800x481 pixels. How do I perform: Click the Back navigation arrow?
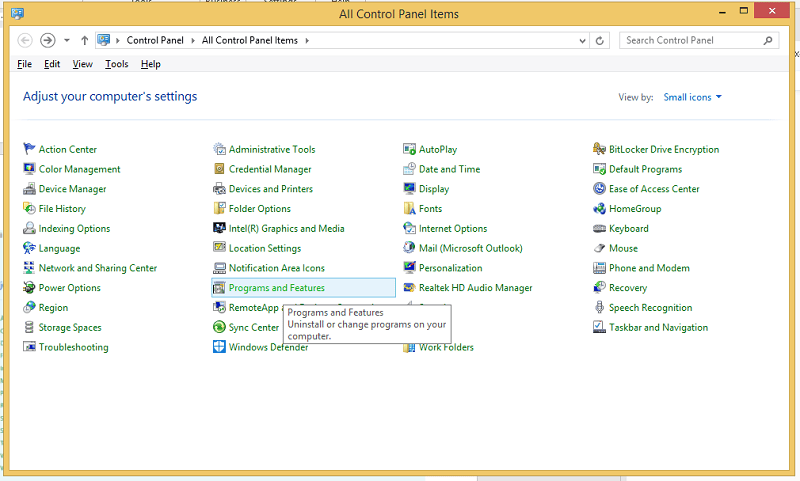point(25,40)
